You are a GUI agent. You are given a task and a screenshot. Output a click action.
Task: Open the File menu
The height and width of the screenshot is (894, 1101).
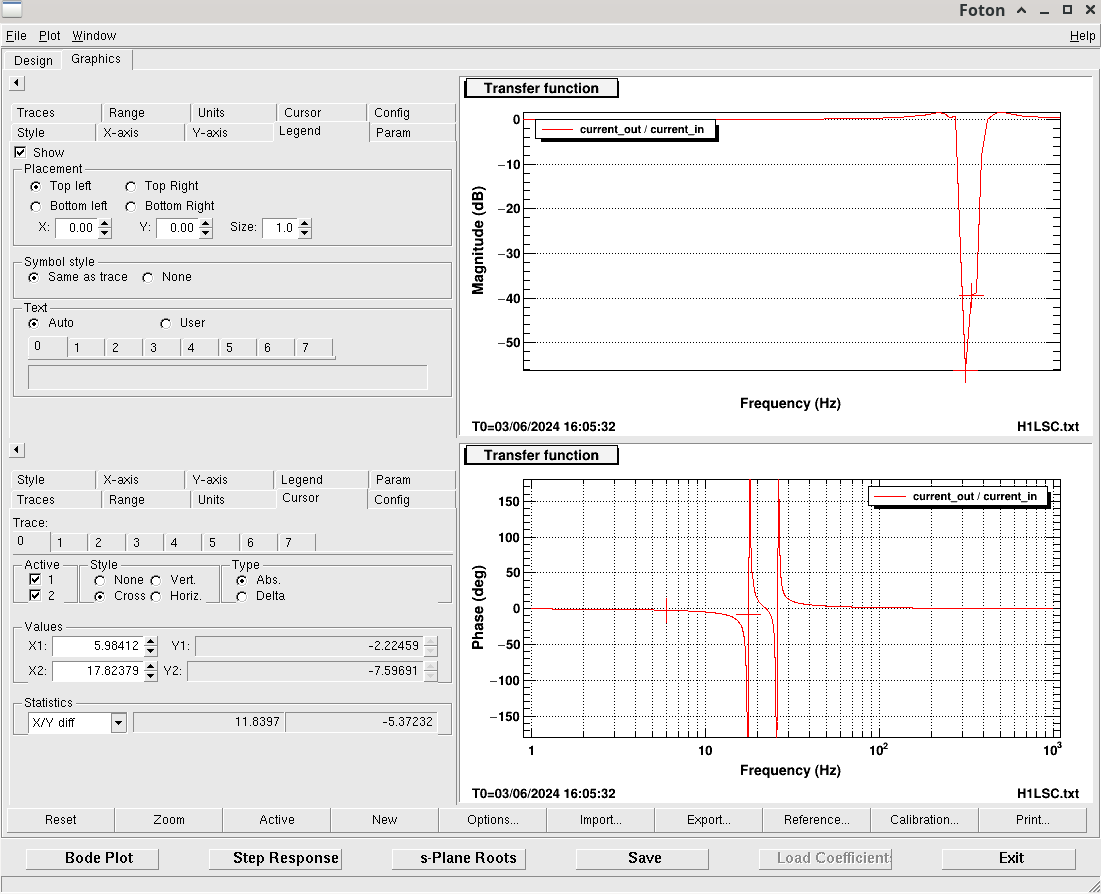(x=16, y=36)
